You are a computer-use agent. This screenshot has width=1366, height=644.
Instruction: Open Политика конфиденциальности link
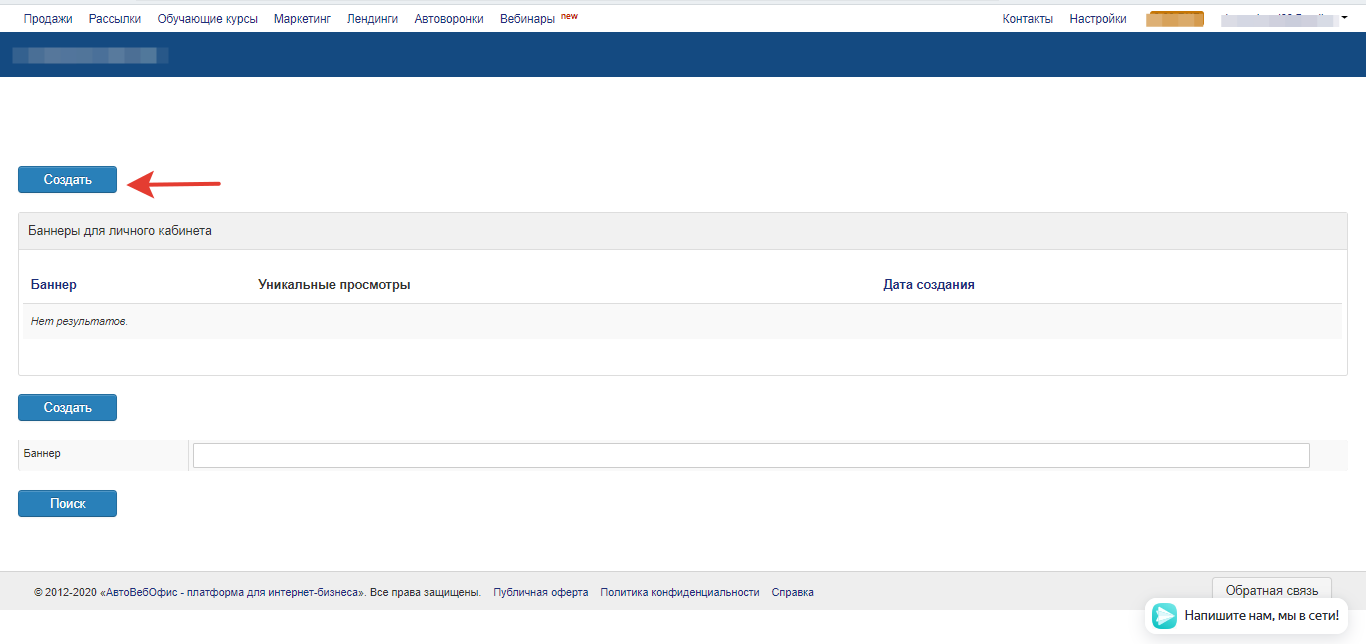point(679,592)
